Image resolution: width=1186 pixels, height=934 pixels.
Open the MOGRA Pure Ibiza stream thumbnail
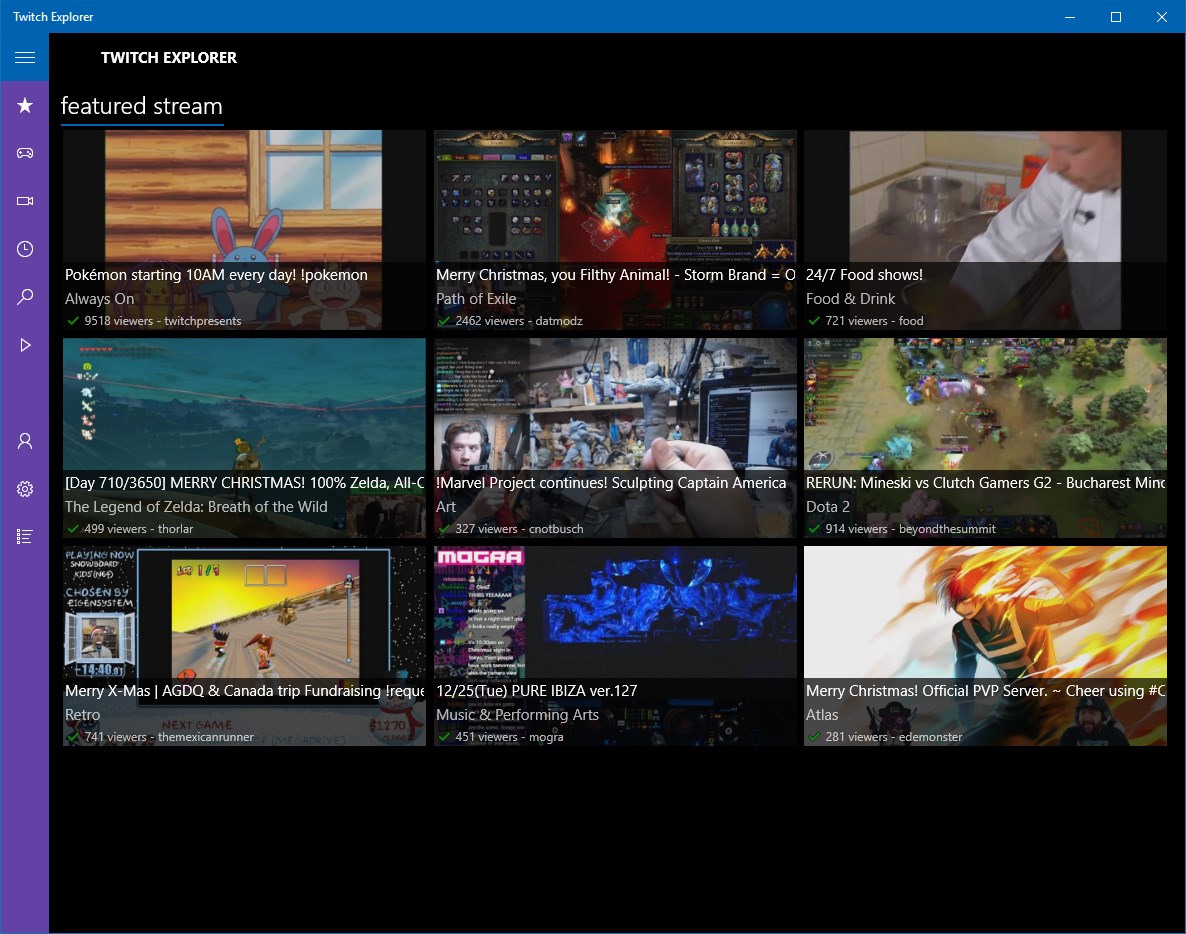tap(615, 646)
